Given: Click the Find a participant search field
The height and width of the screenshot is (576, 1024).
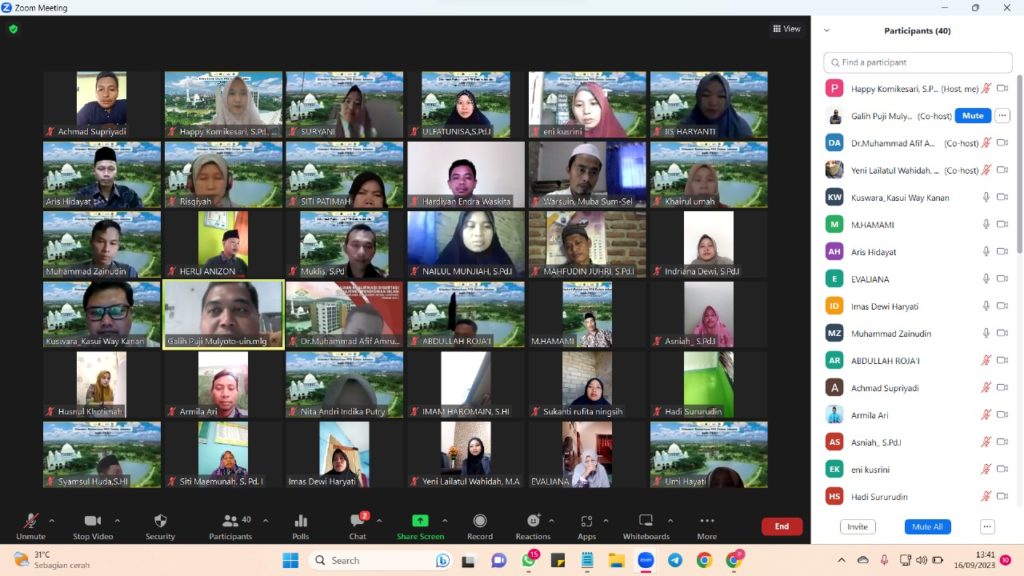Looking at the screenshot, I should (x=918, y=62).
